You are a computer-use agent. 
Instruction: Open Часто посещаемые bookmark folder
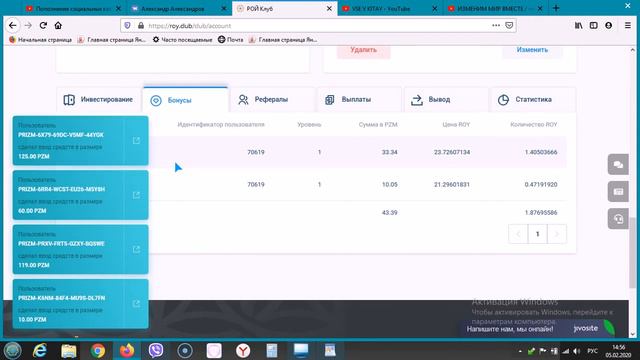coord(182,40)
